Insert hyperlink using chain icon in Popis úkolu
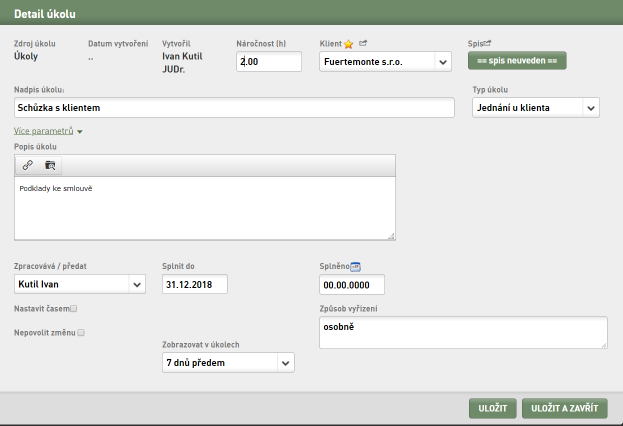The image size is (623, 426). point(27,165)
